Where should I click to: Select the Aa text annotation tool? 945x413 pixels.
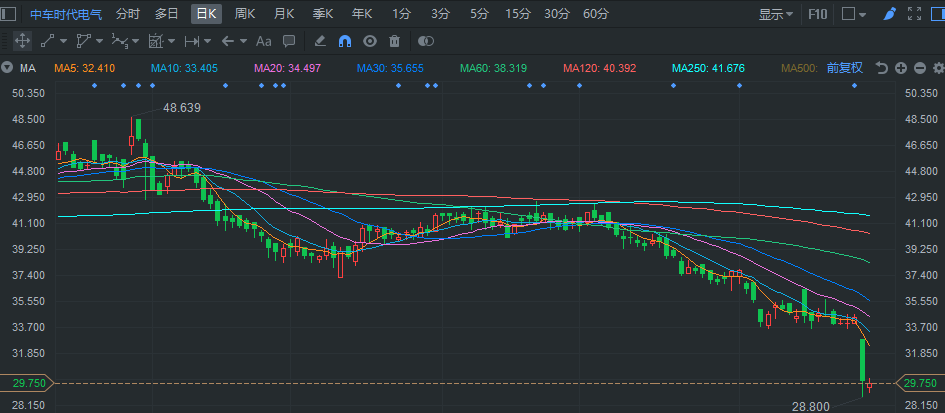pyautogui.click(x=264, y=41)
